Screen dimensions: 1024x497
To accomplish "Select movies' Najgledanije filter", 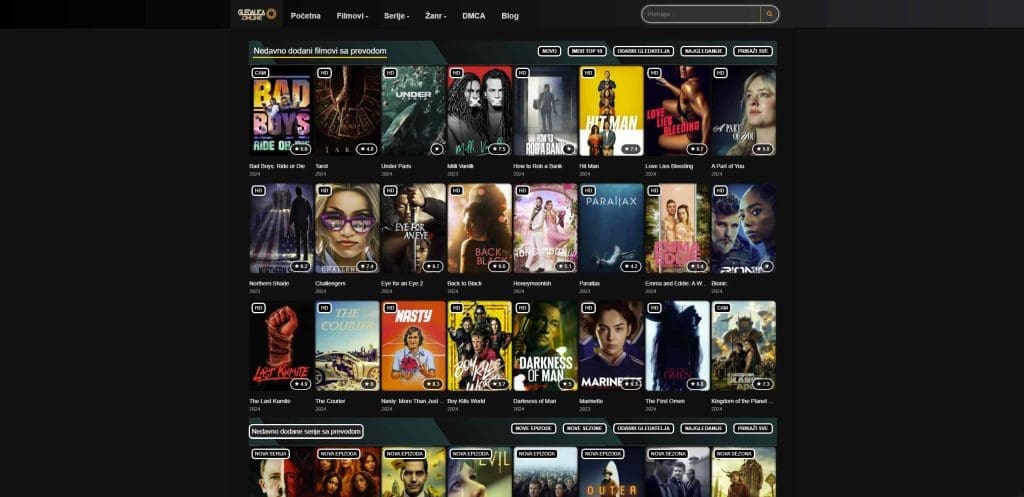I will pyautogui.click(x=703, y=51).
